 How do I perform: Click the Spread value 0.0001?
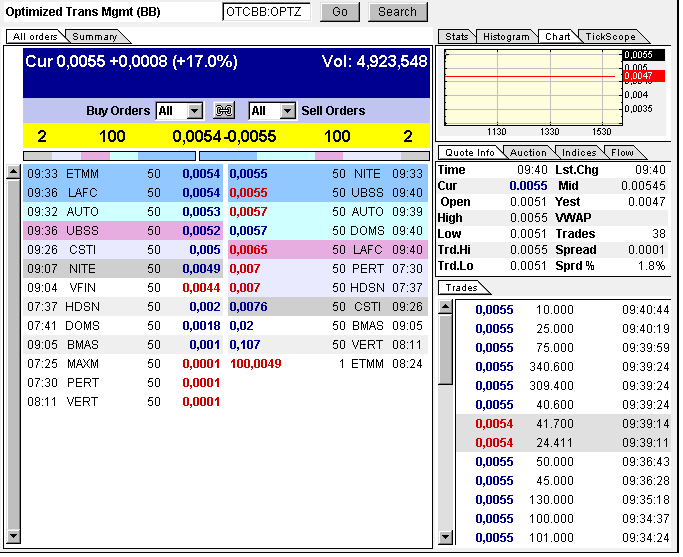point(646,250)
